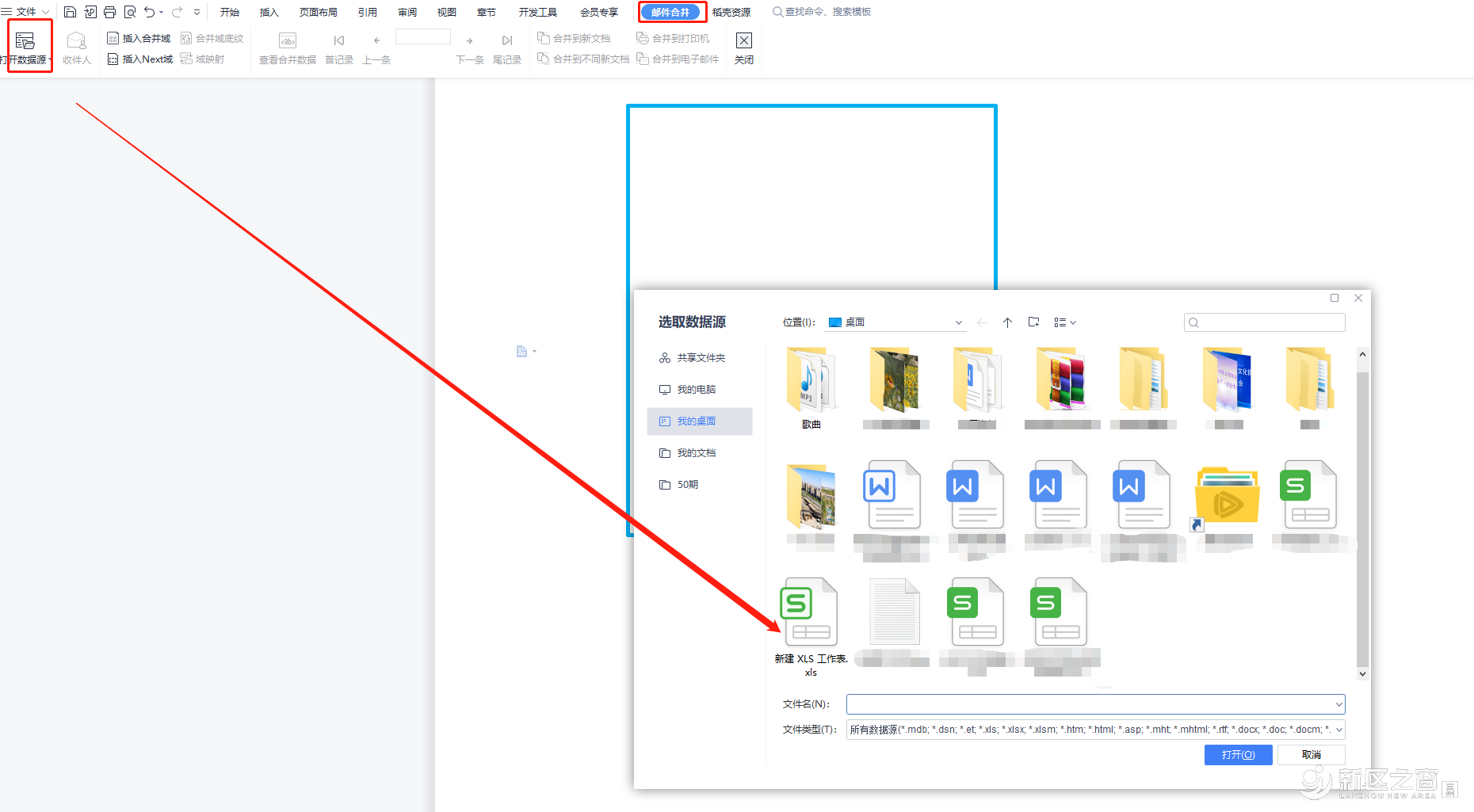
Task: Click the 取消 cancel button
Action: pos(1311,755)
